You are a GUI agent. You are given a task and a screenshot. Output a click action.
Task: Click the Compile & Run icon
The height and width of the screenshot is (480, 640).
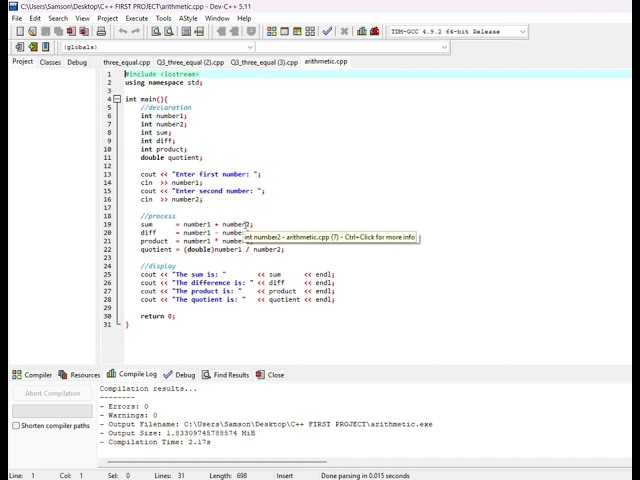(297, 31)
